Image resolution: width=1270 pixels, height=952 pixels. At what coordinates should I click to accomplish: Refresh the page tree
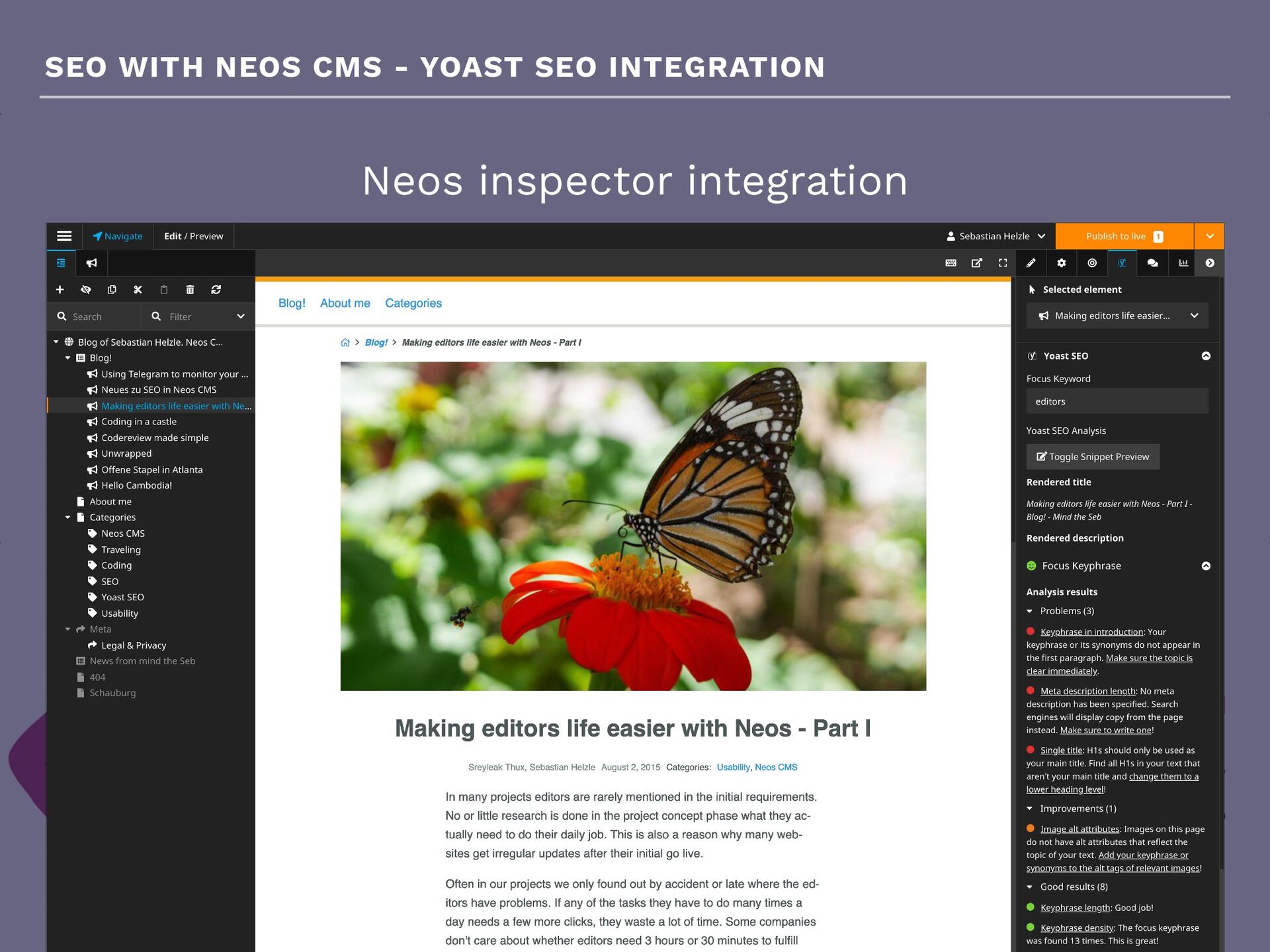[x=216, y=290]
